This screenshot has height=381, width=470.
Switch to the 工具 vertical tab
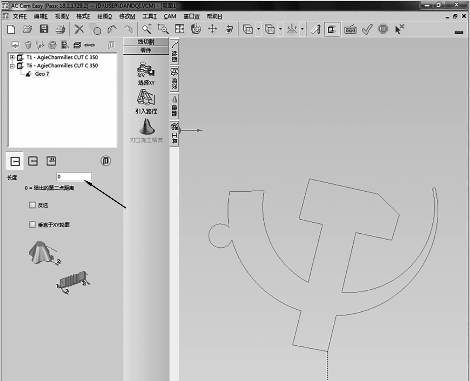(x=174, y=133)
